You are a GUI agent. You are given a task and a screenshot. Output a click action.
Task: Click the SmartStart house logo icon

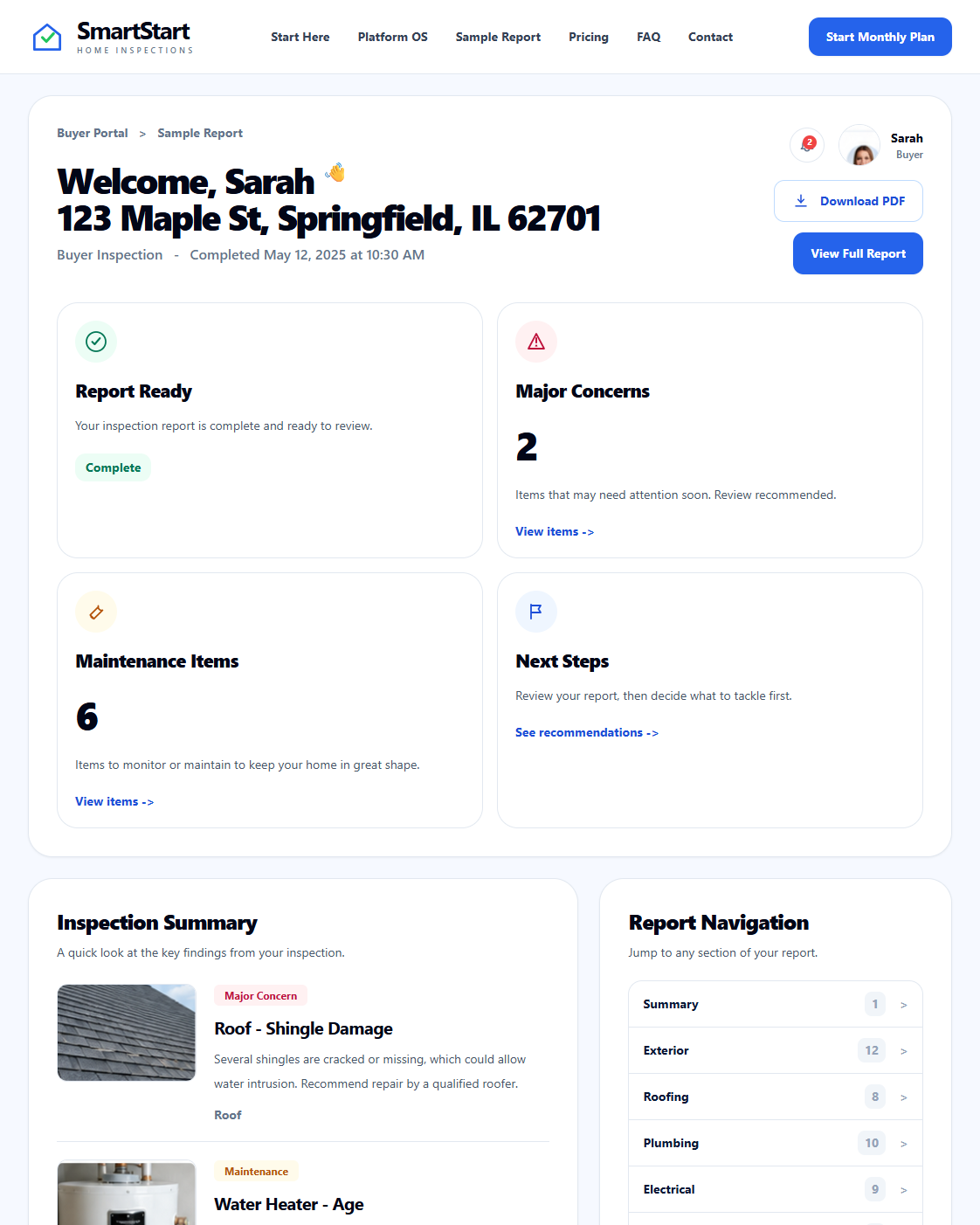pos(47,37)
